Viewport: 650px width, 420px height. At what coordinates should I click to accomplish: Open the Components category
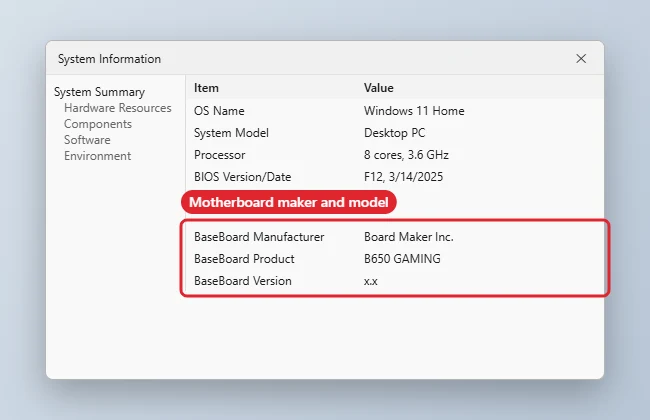pos(98,124)
